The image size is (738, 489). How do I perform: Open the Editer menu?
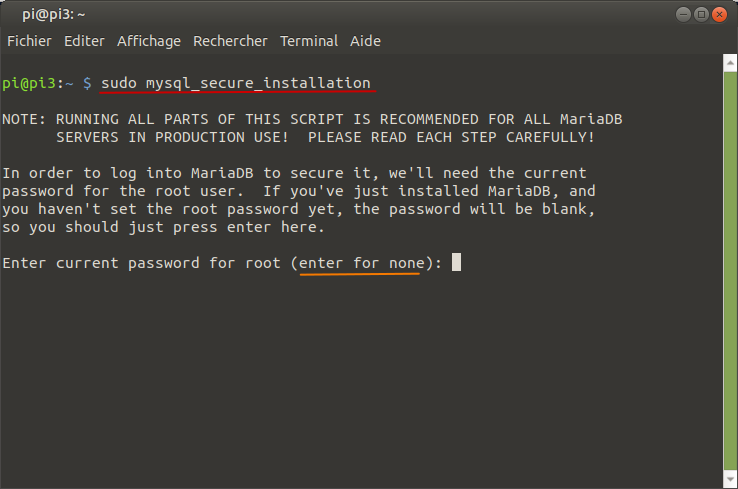coord(84,41)
